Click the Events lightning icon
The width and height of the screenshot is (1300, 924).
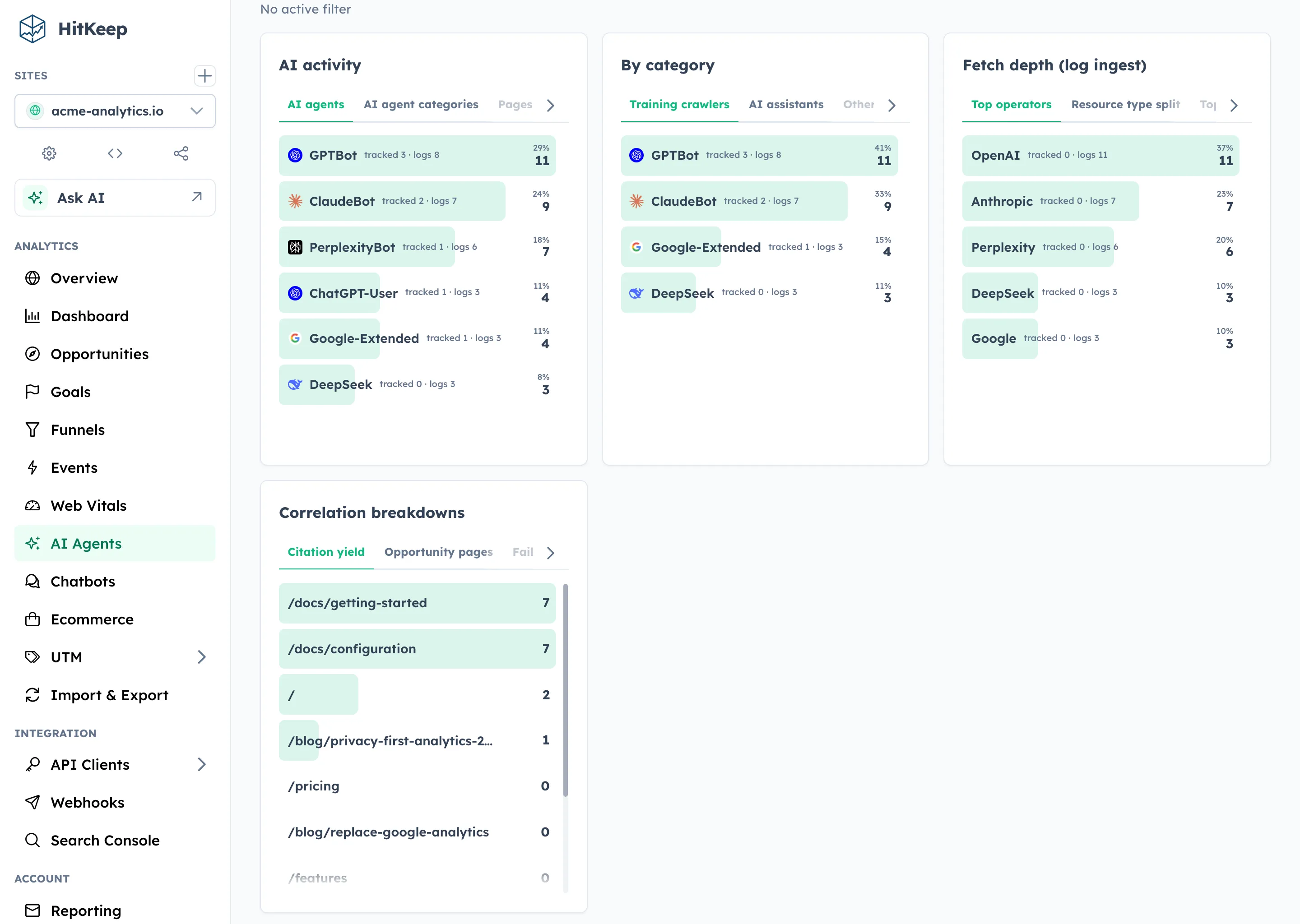coord(32,468)
